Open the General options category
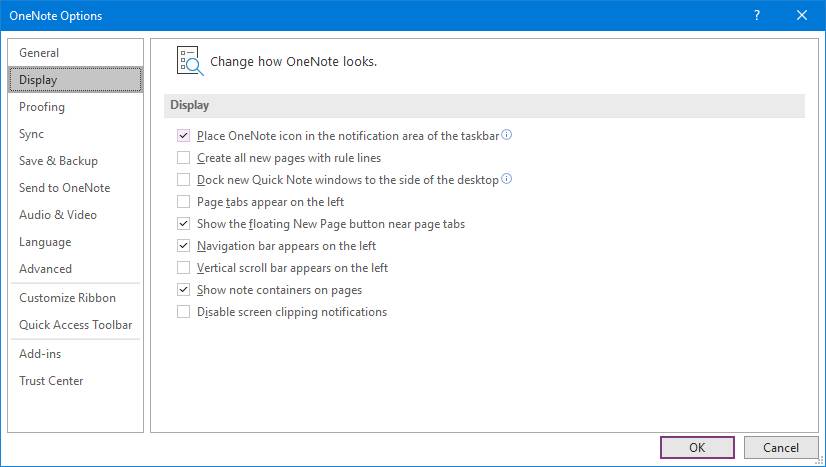 coord(75,53)
